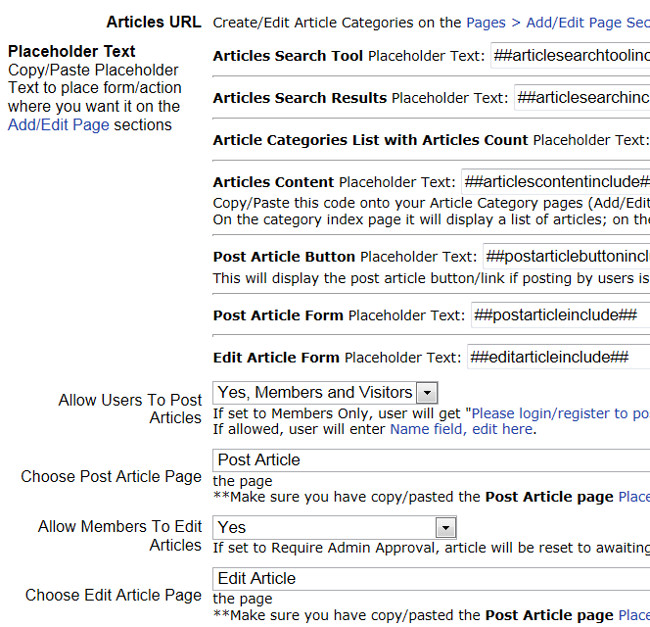Select the Post Article Button placeholder field
The width and height of the screenshot is (650, 627).
point(566,255)
